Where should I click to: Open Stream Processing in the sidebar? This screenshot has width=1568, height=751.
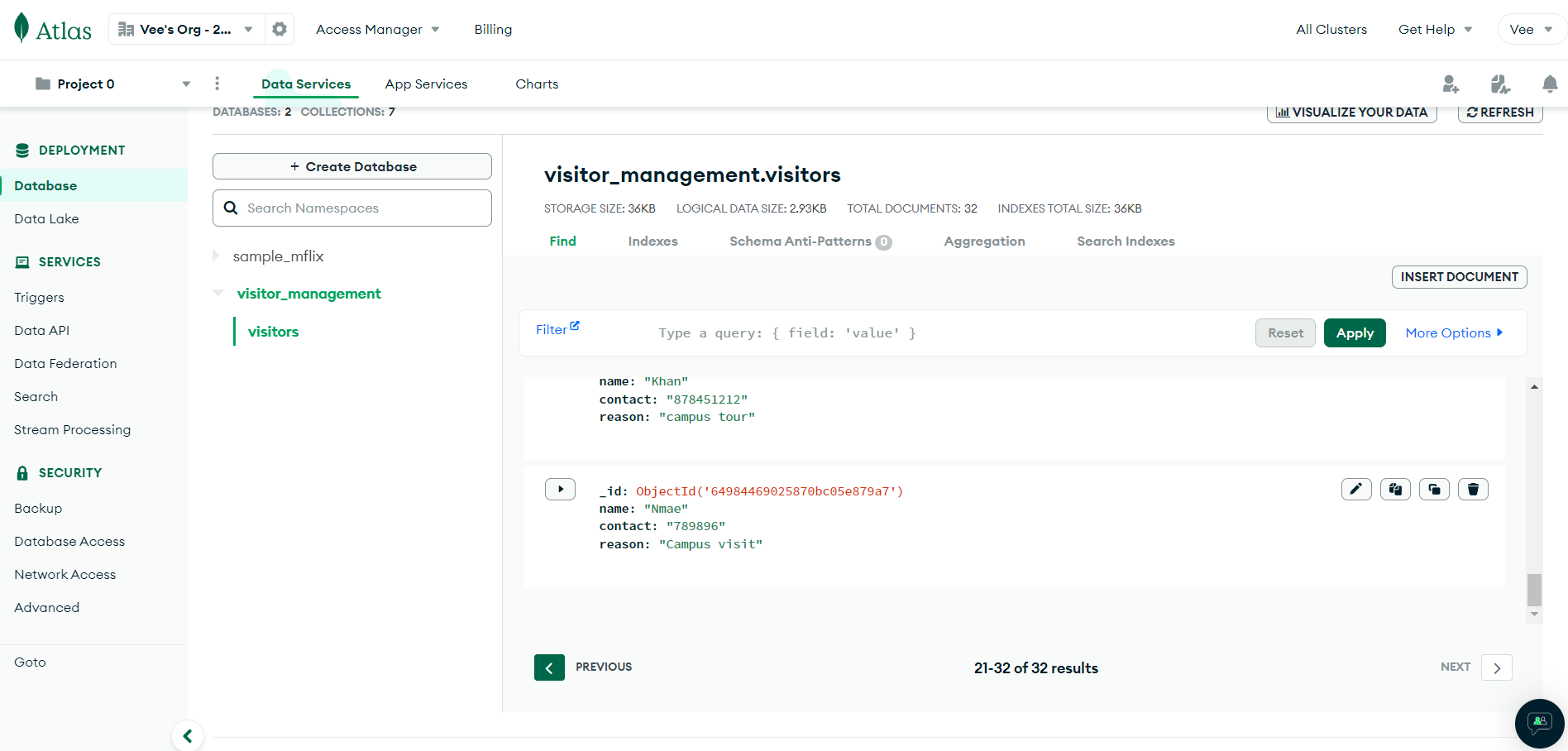pos(72,429)
